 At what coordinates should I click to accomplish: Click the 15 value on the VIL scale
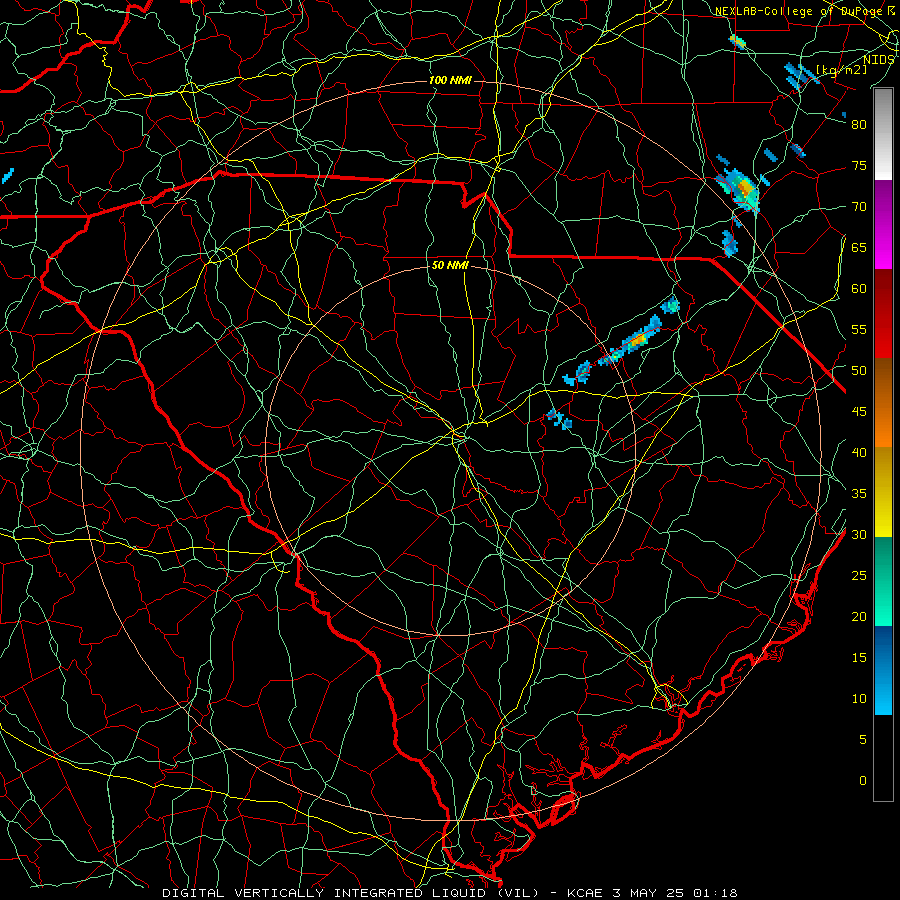tap(859, 658)
